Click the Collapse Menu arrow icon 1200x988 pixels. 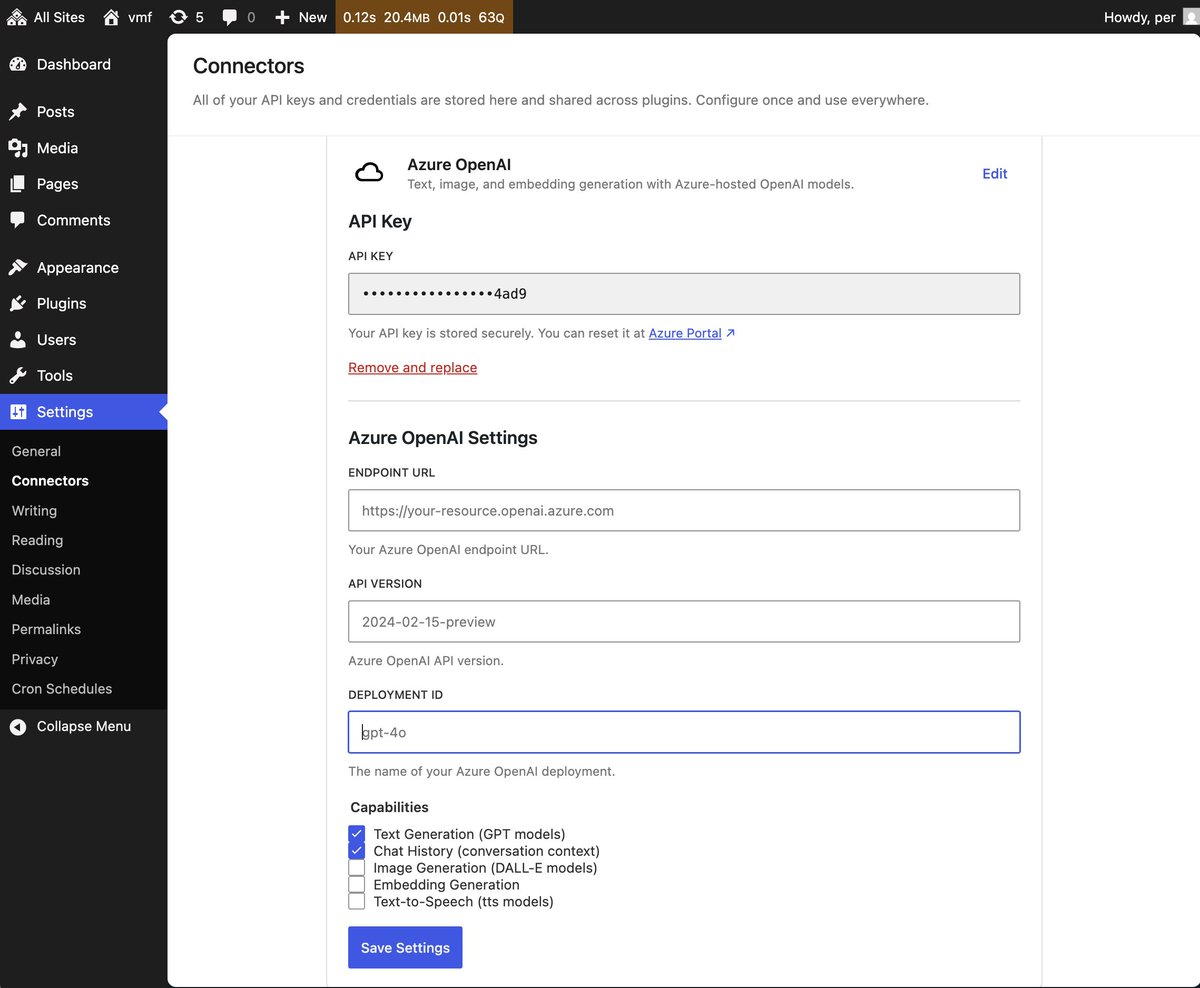click(18, 727)
